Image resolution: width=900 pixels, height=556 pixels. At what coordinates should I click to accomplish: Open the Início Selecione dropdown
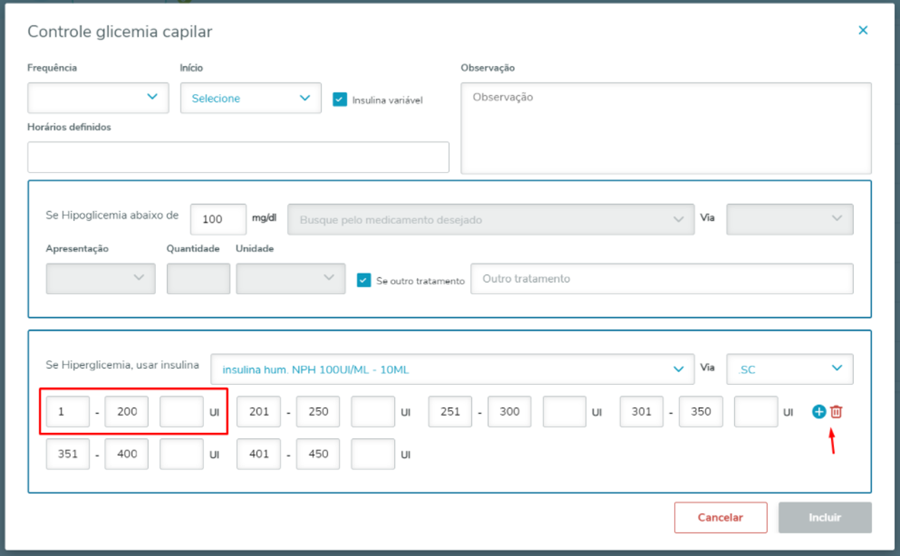(251, 98)
